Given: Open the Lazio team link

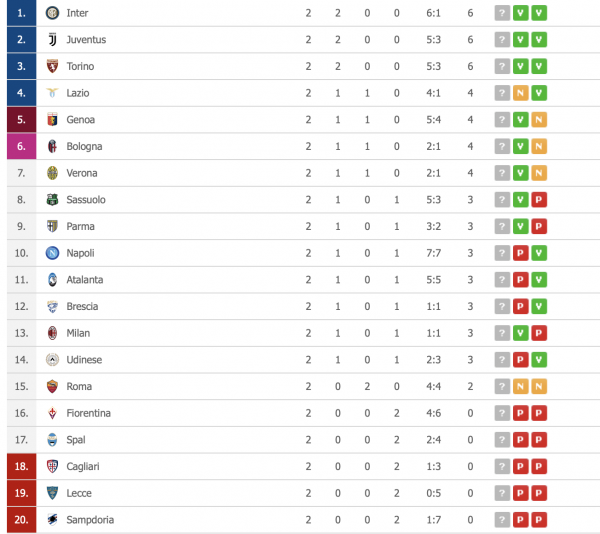Looking at the screenshot, I should (x=78, y=93).
